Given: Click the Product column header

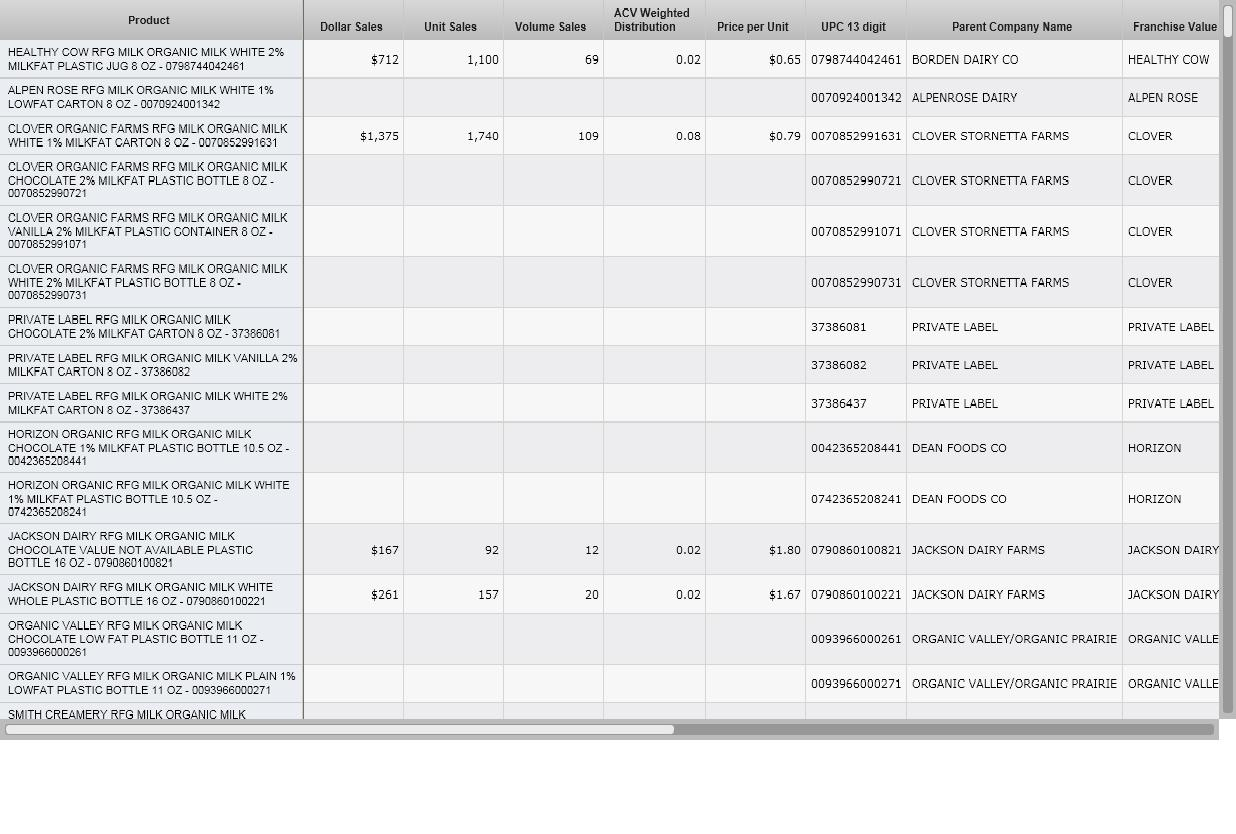Looking at the screenshot, I should coord(149,20).
